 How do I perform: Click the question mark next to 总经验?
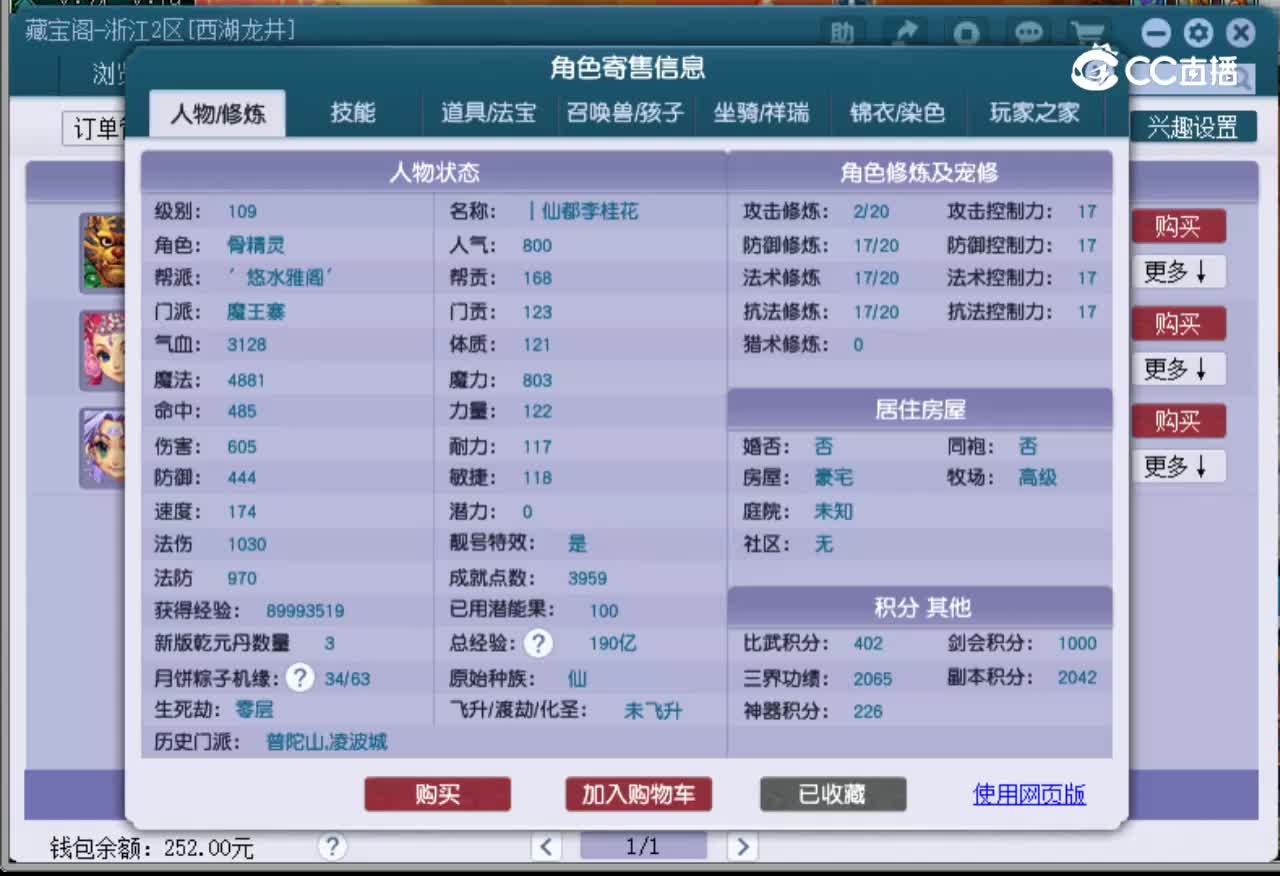[x=538, y=644]
